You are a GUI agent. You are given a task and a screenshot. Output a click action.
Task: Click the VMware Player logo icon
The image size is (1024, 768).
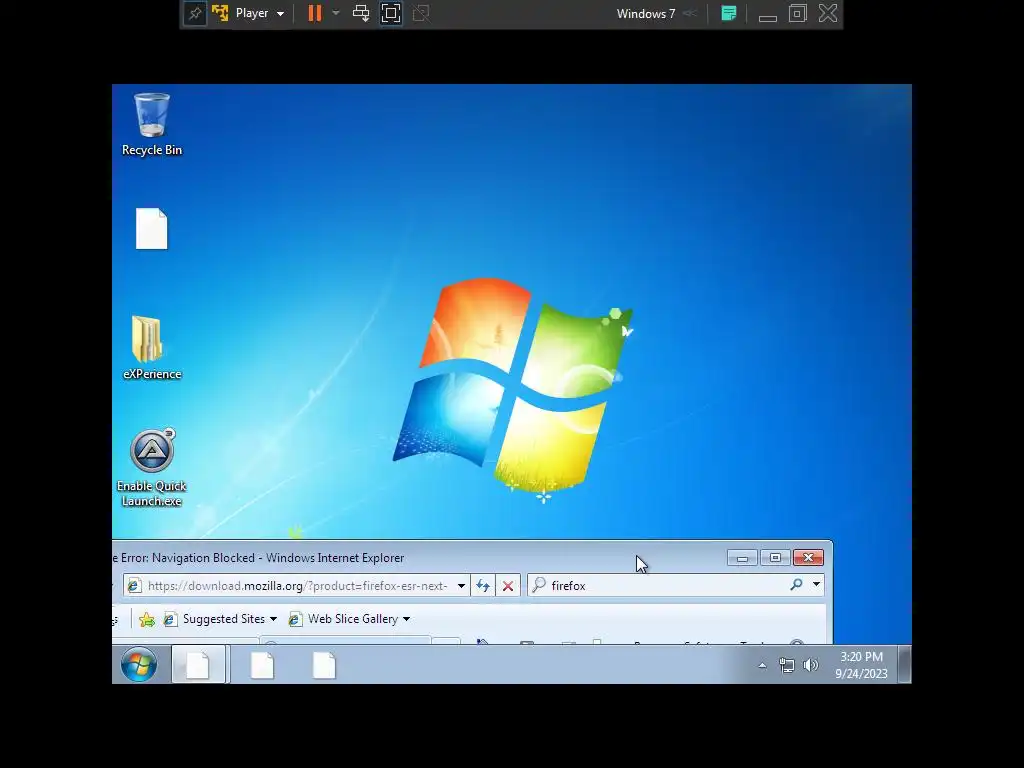220,13
